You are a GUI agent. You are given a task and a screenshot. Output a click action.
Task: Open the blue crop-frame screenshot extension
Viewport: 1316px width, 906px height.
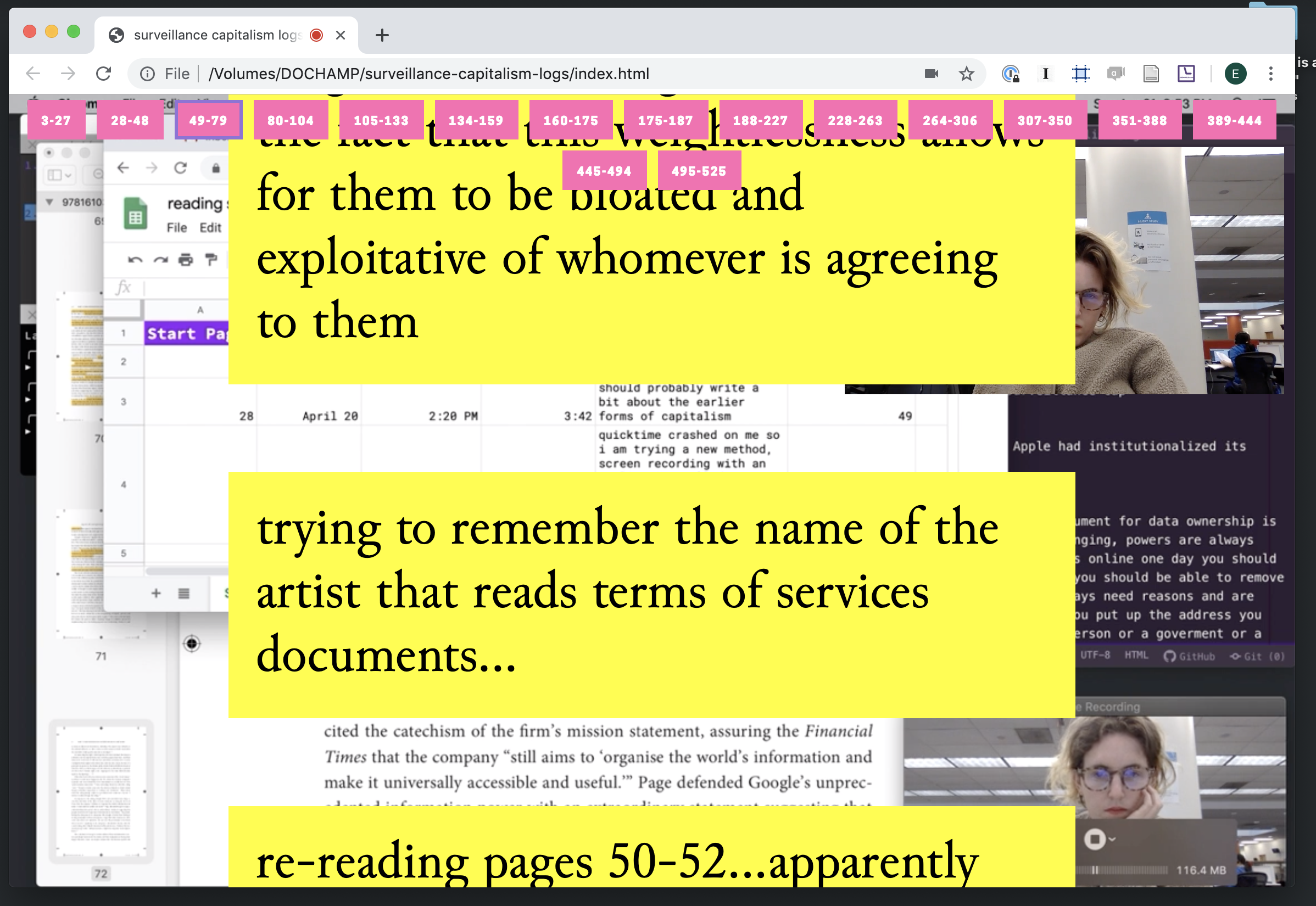1080,74
